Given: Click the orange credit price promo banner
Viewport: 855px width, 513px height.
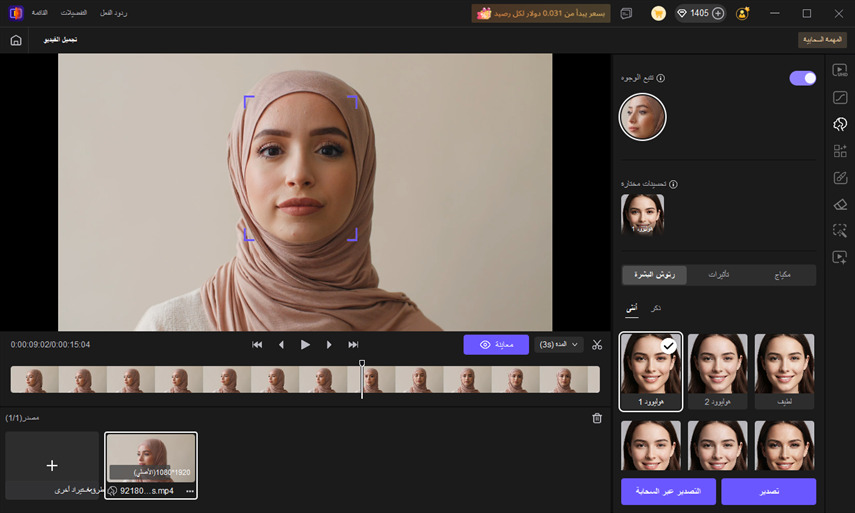Looking at the screenshot, I should [541, 13].
